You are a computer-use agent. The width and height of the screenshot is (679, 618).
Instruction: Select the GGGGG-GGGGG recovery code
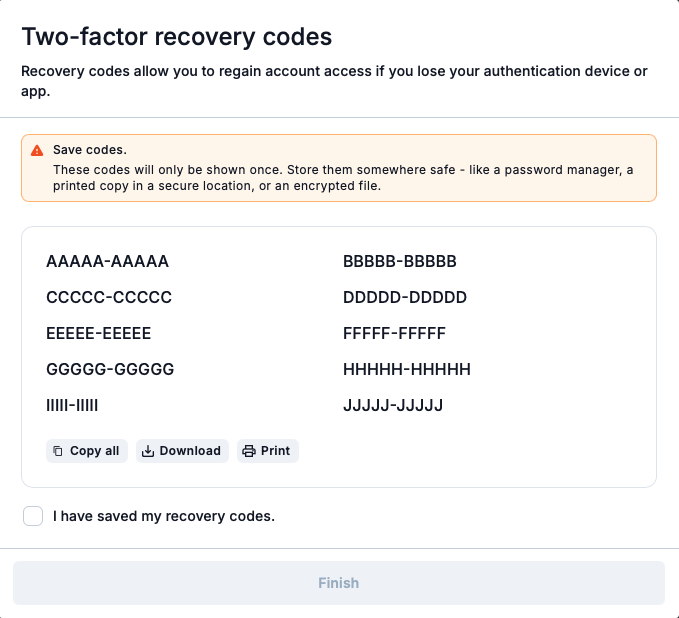(x=110, y=369)
